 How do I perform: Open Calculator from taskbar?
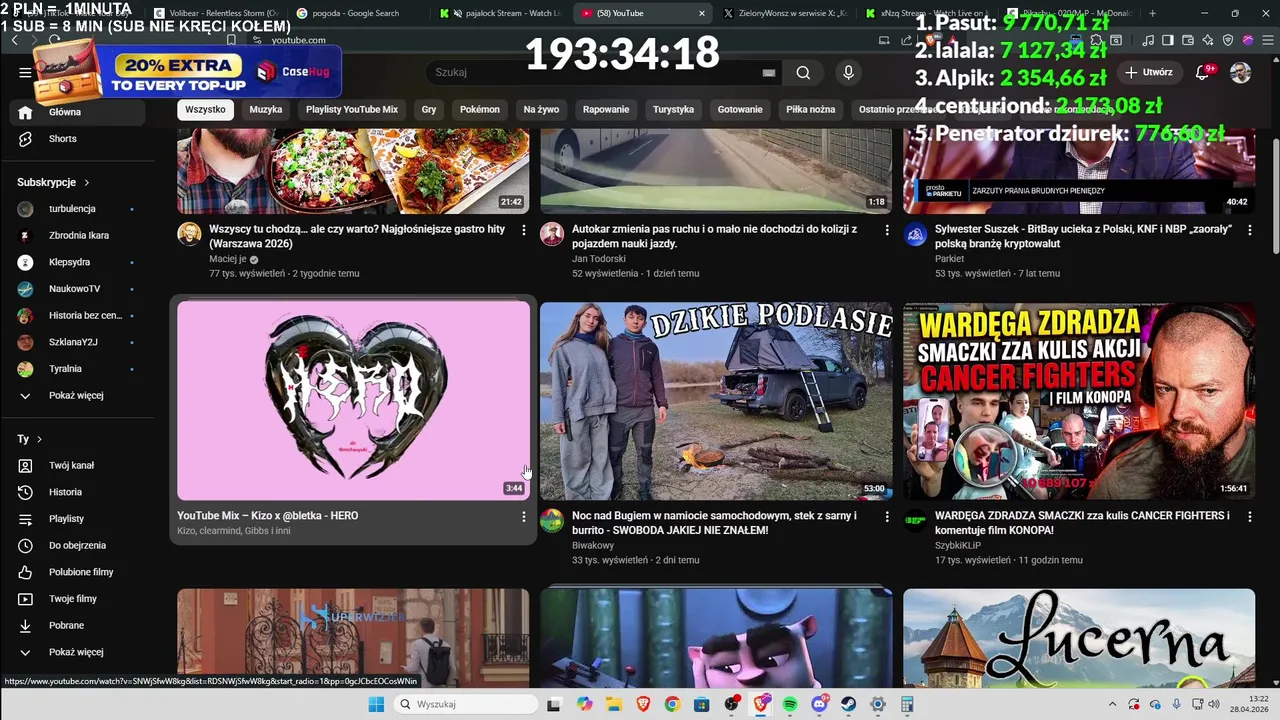click(x=908, y=704)
